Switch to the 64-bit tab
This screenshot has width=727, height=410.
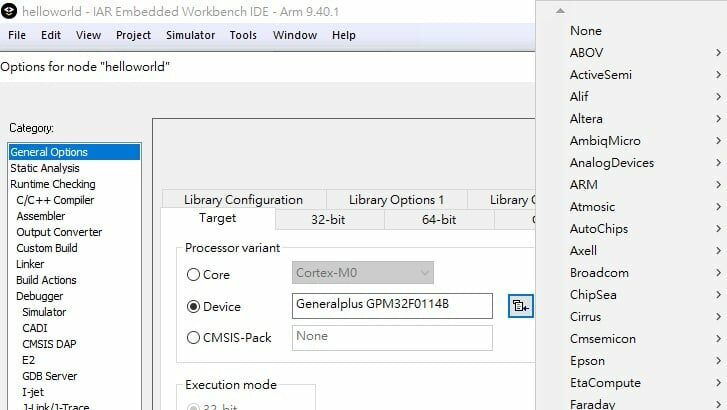click(x=439, y=219)
